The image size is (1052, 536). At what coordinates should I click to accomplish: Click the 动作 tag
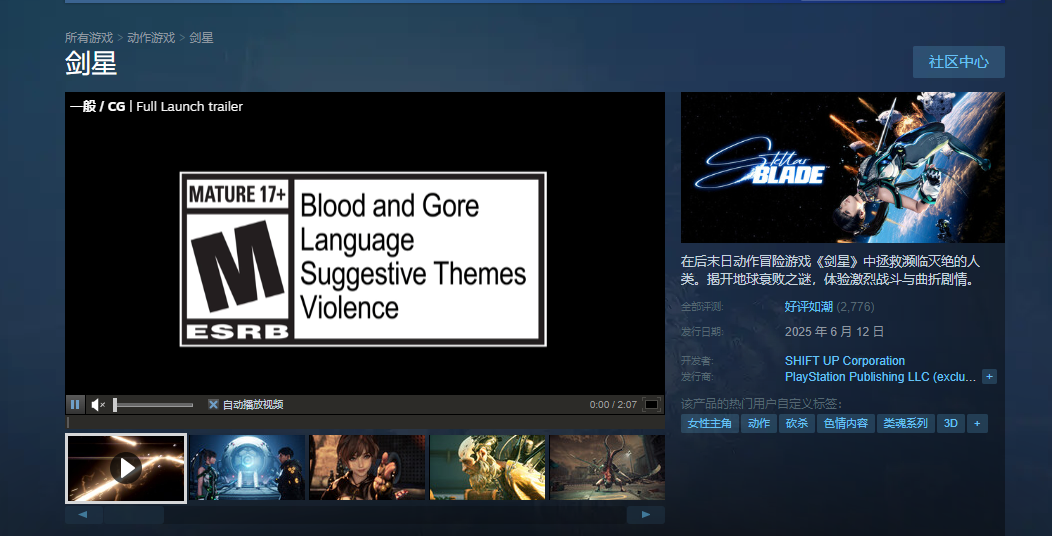tap(759, 423)
